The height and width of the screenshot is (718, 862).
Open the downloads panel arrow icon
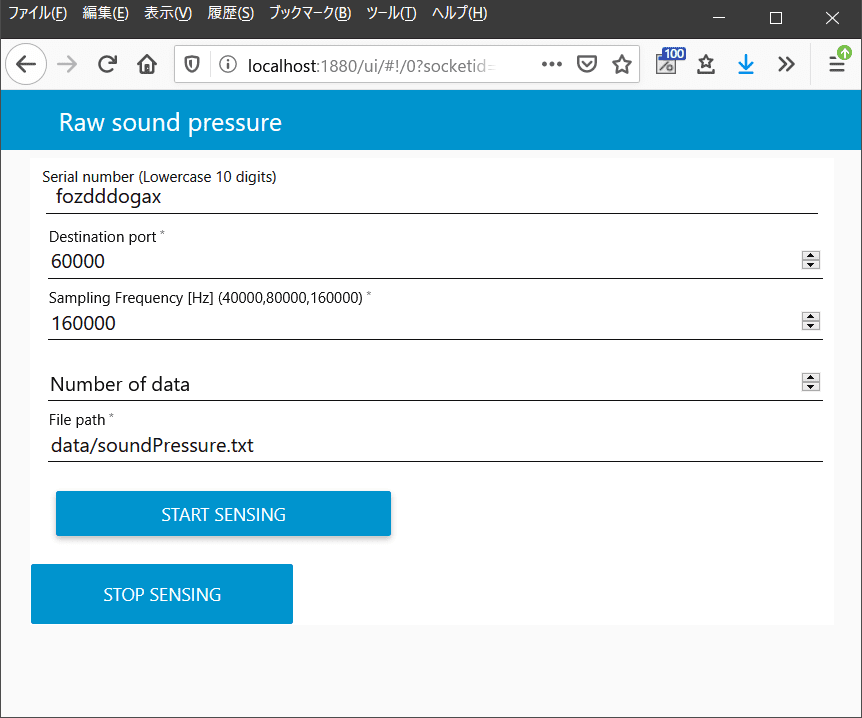(745, 65)
